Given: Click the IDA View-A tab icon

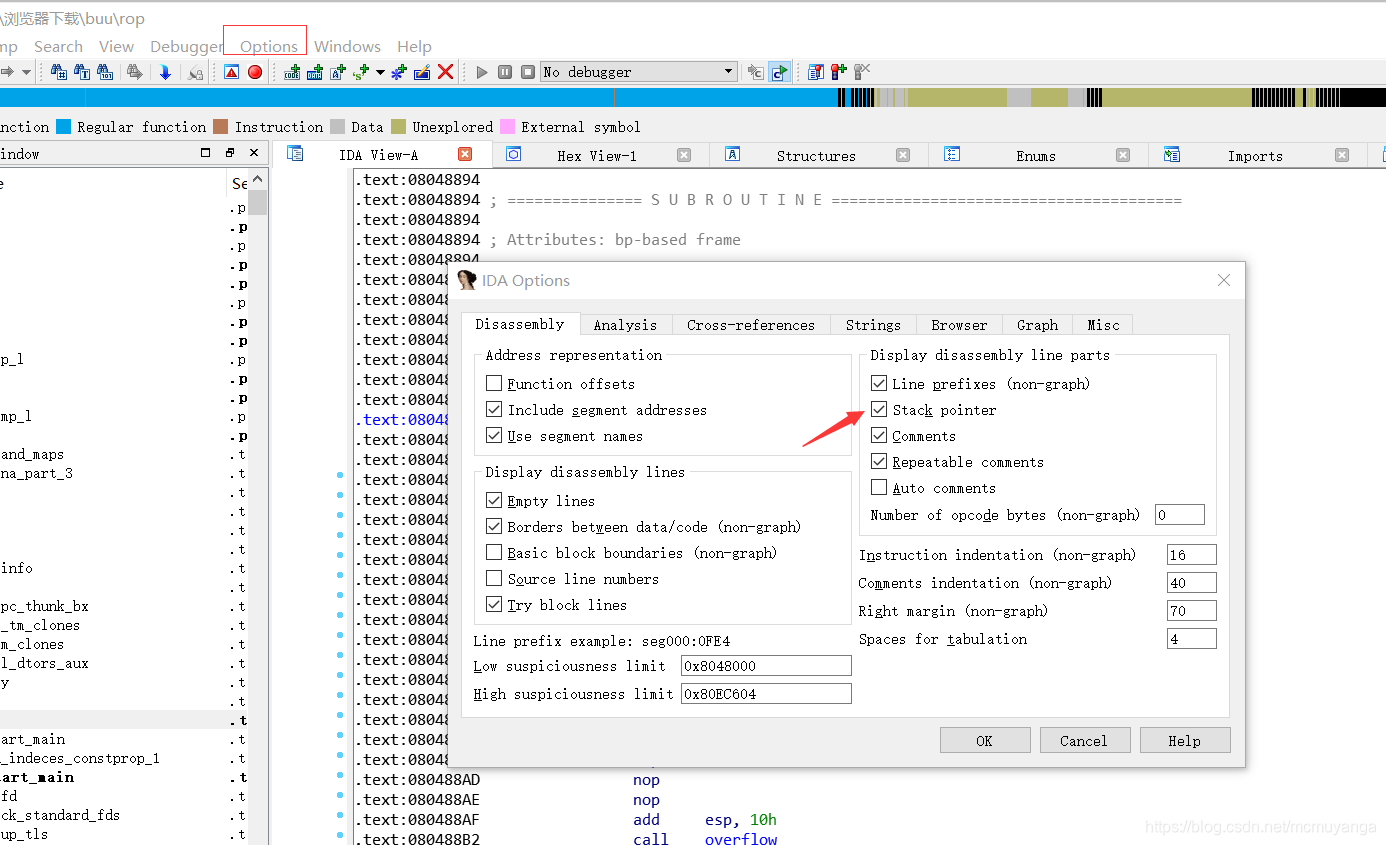Looking at the screenshot, I should (295, 153).
